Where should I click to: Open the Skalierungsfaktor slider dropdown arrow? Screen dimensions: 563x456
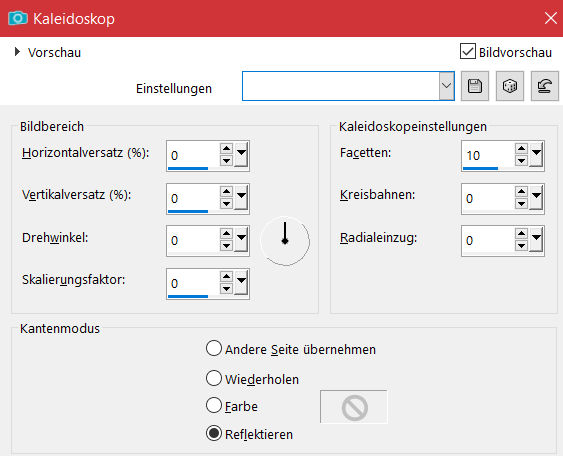[242, 283]
